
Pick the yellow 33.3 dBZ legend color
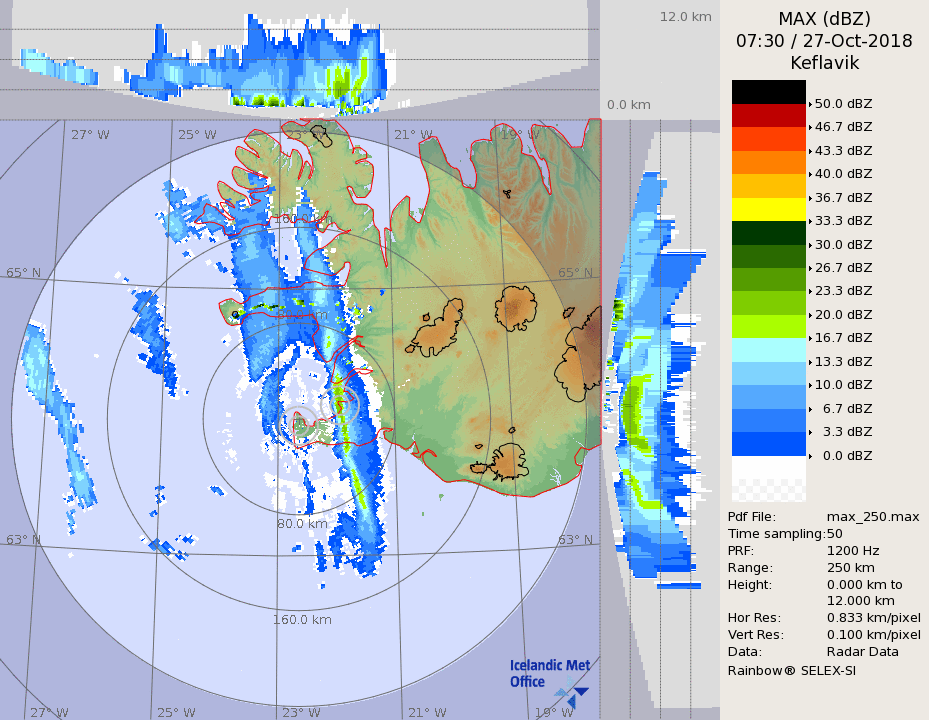click(768, 209)
